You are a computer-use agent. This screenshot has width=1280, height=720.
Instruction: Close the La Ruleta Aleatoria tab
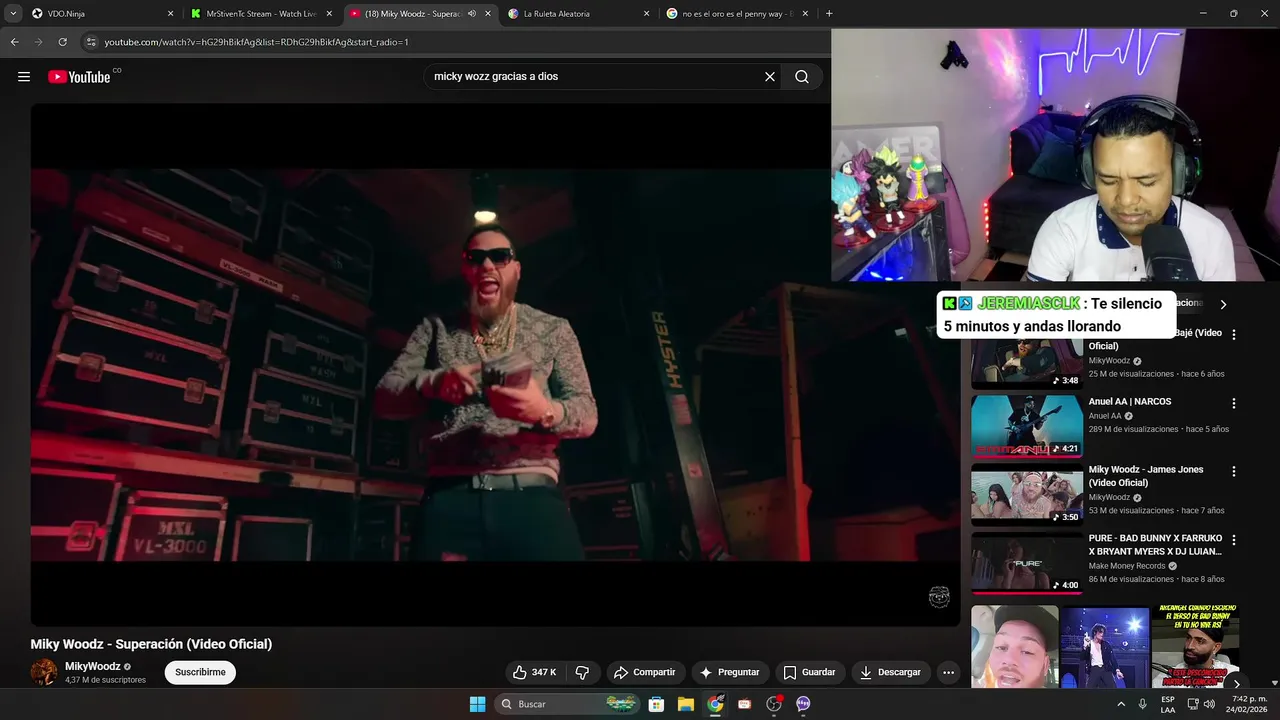point(646,14)
